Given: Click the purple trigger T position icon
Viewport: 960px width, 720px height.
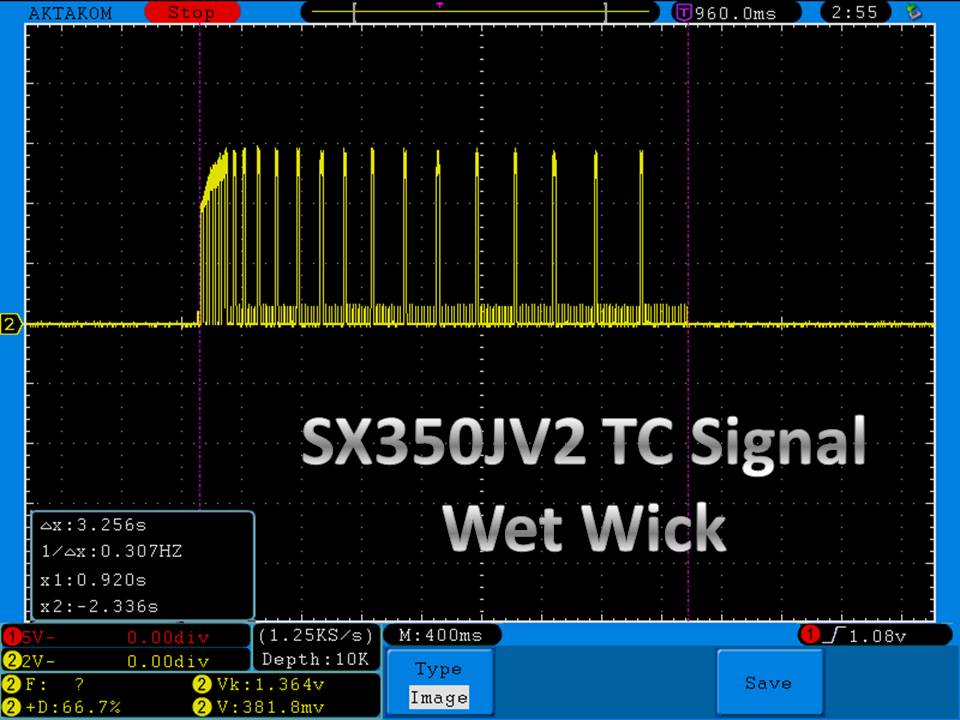Looking at the screenshot, I should (x=684, y=13).
